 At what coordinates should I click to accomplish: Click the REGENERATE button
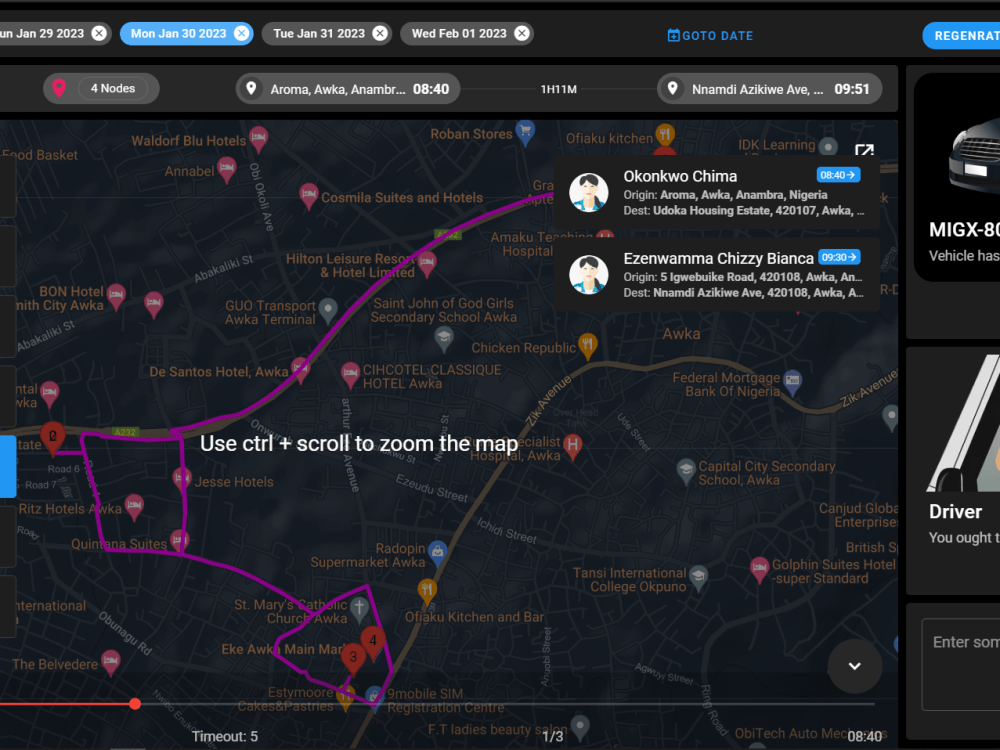pyautogui.click(x=961, y=36)
